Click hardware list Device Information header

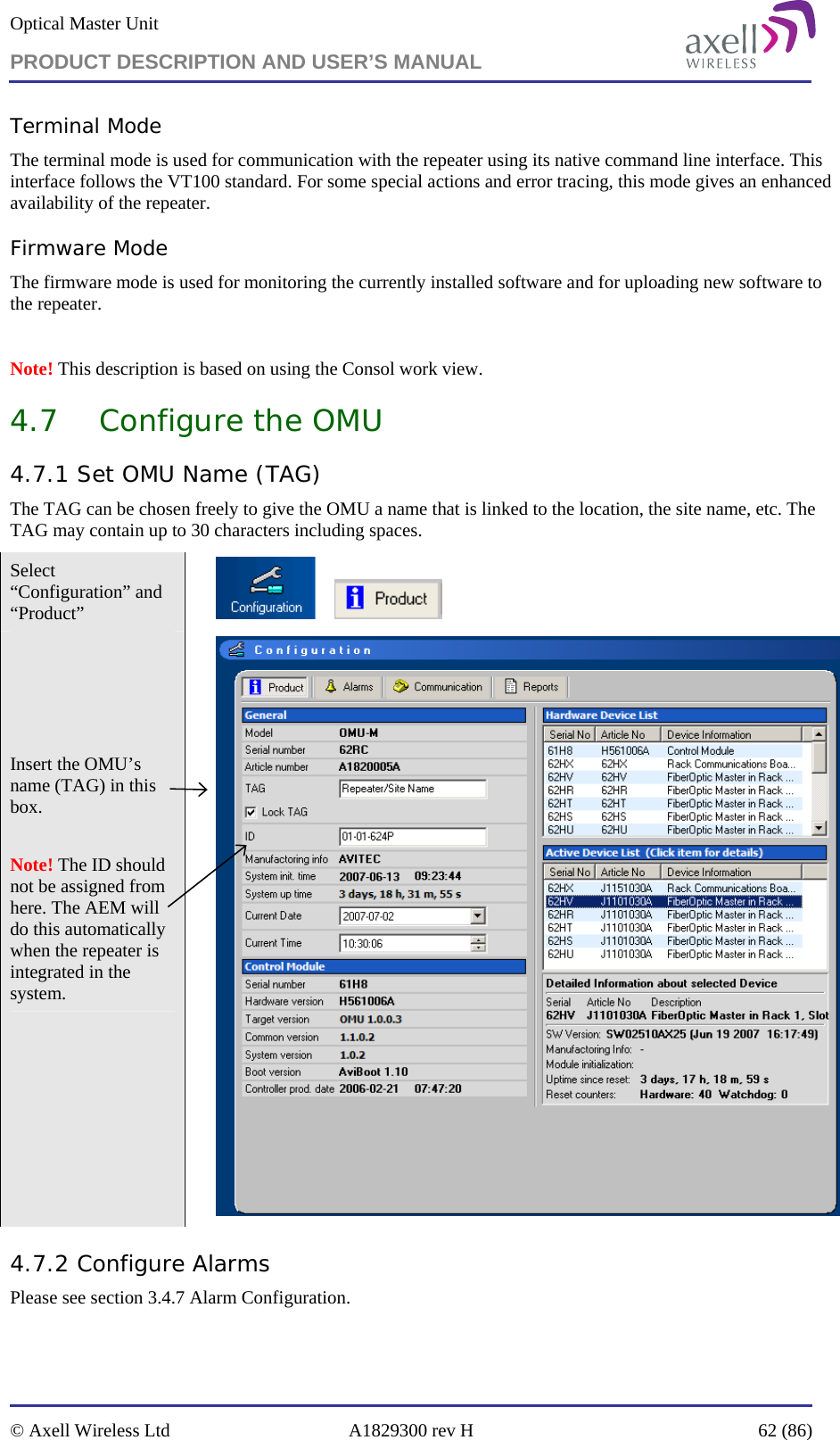(731, 735)
